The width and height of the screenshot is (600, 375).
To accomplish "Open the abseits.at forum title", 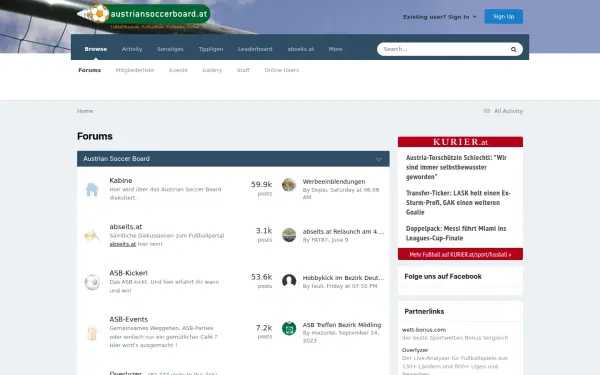I will [x=126, y=227].
